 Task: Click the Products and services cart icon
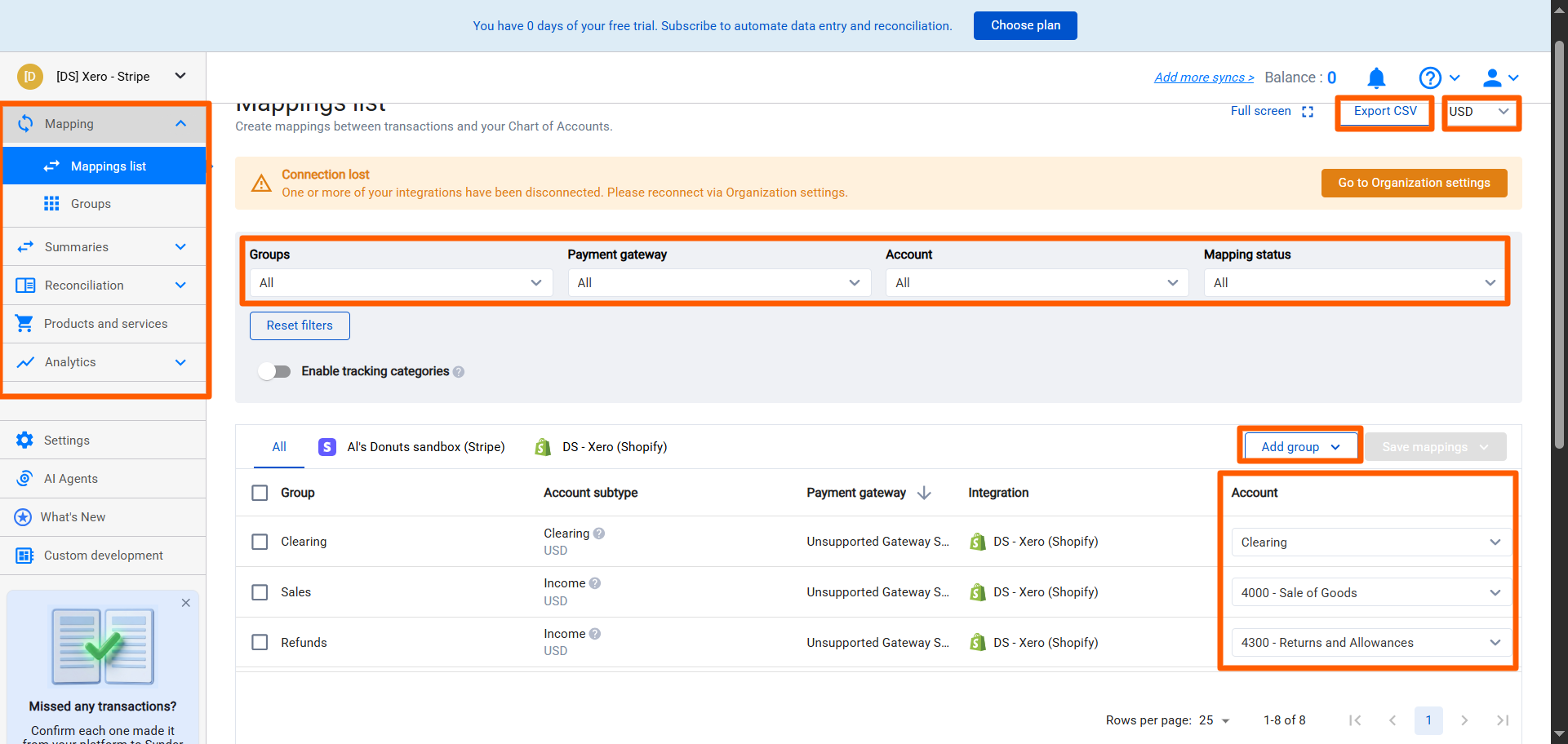(x=24, y=323)
